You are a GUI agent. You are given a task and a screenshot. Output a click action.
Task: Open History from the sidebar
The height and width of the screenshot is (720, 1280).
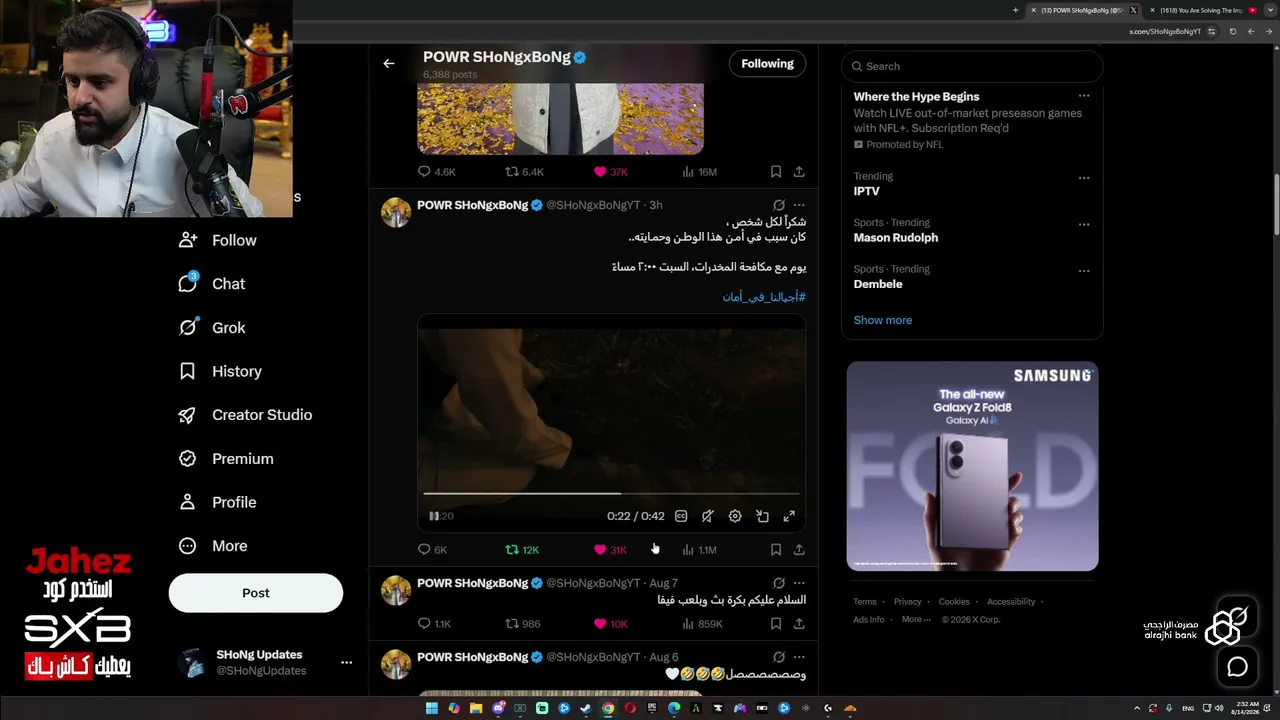(220, 371)
